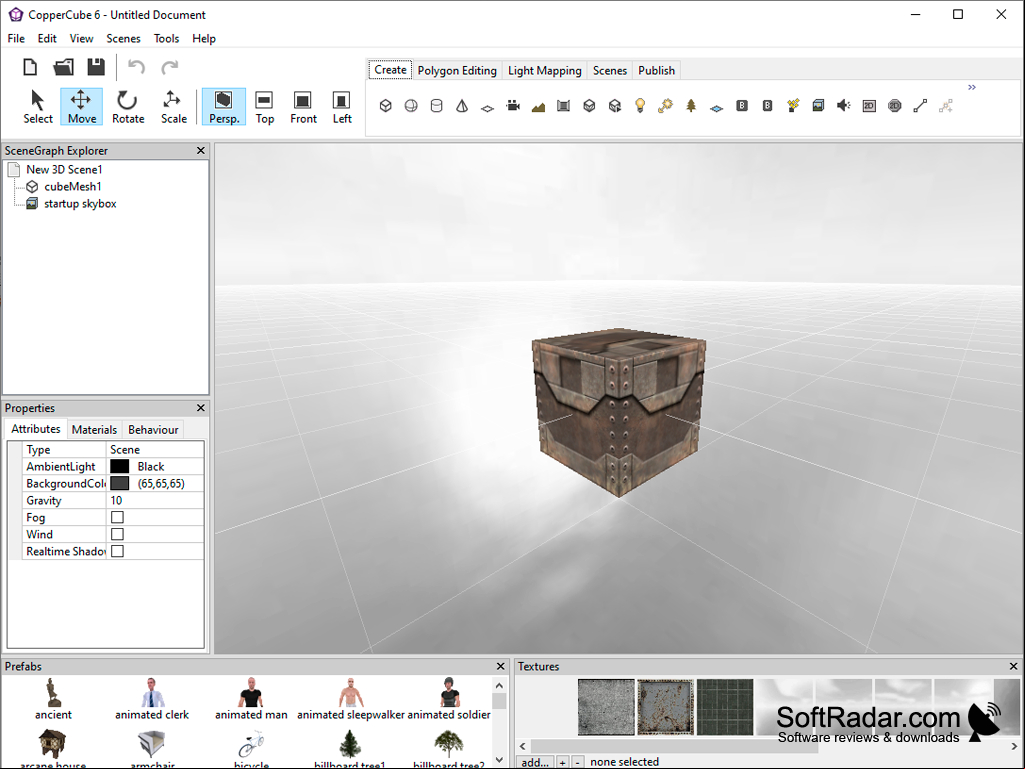
Task: Pick the AmbientLight black color swatch
Action: pyautogui.click(x=120, y=466)
